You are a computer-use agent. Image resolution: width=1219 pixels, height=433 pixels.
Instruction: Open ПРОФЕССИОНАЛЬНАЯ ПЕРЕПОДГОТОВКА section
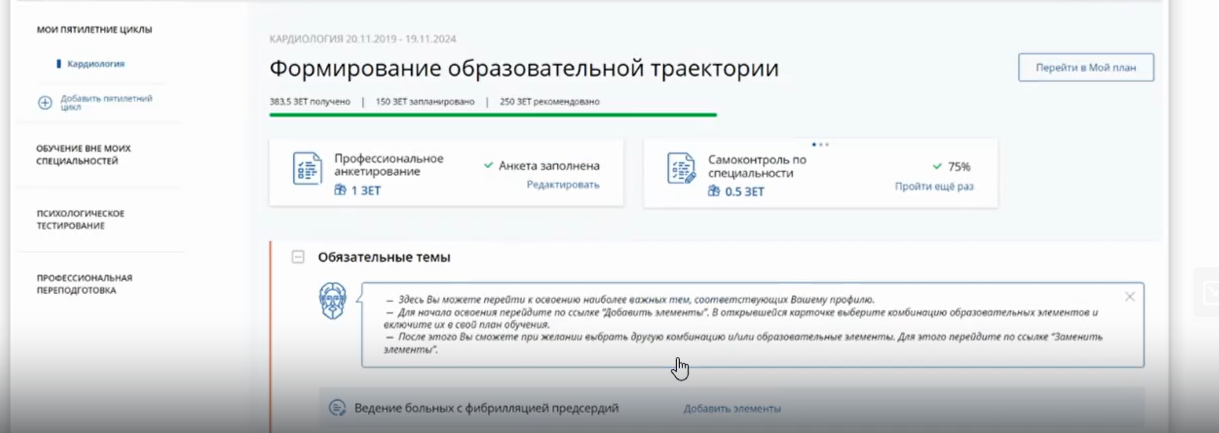(84, 284)
